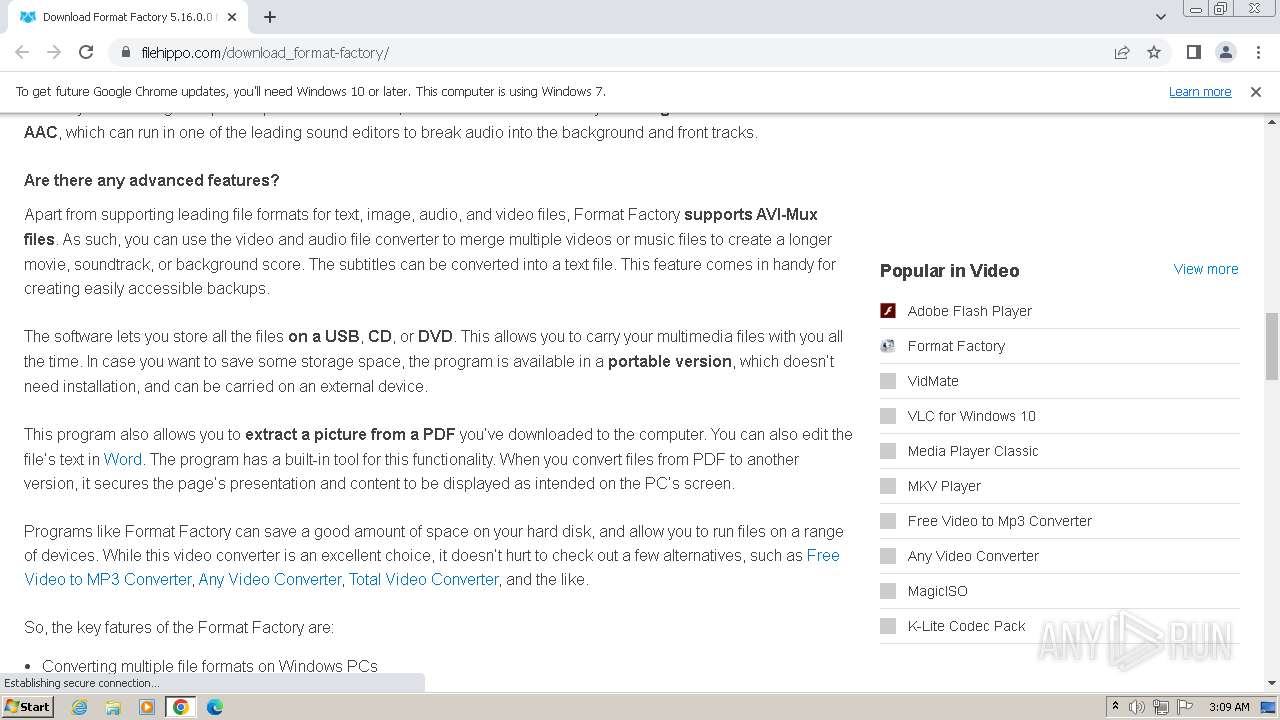Dismiss the Chrome update notification bar
Viewport: 1280px width, 720px height.
coord(1256,91)
